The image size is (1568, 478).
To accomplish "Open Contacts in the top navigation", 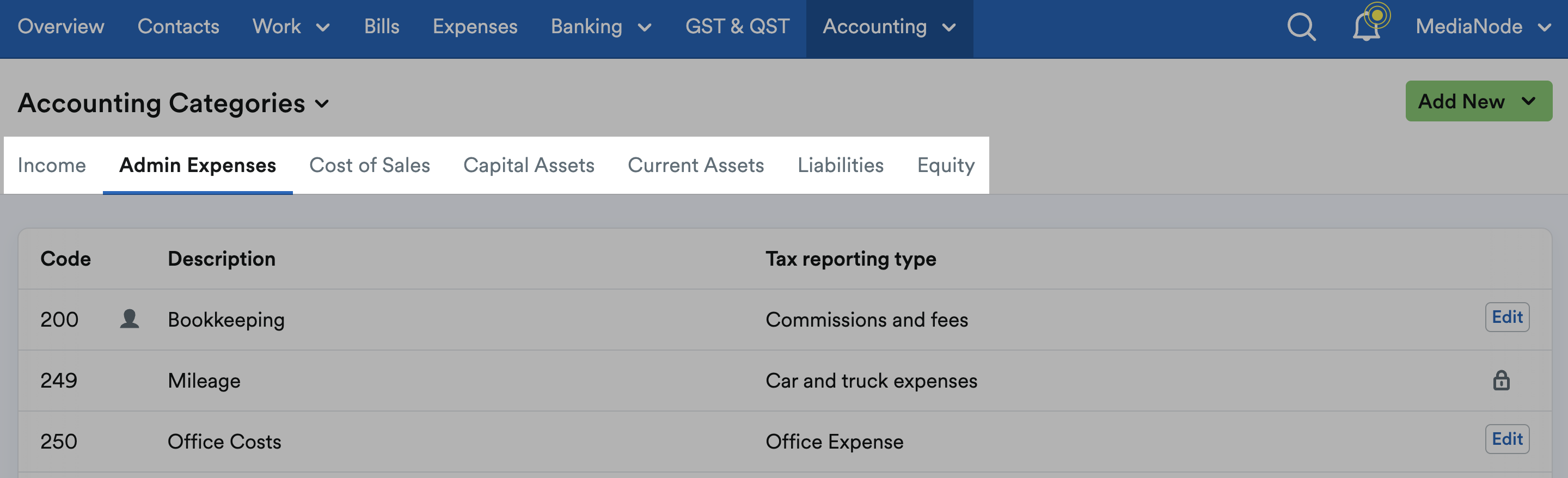I will pos(179,27).
